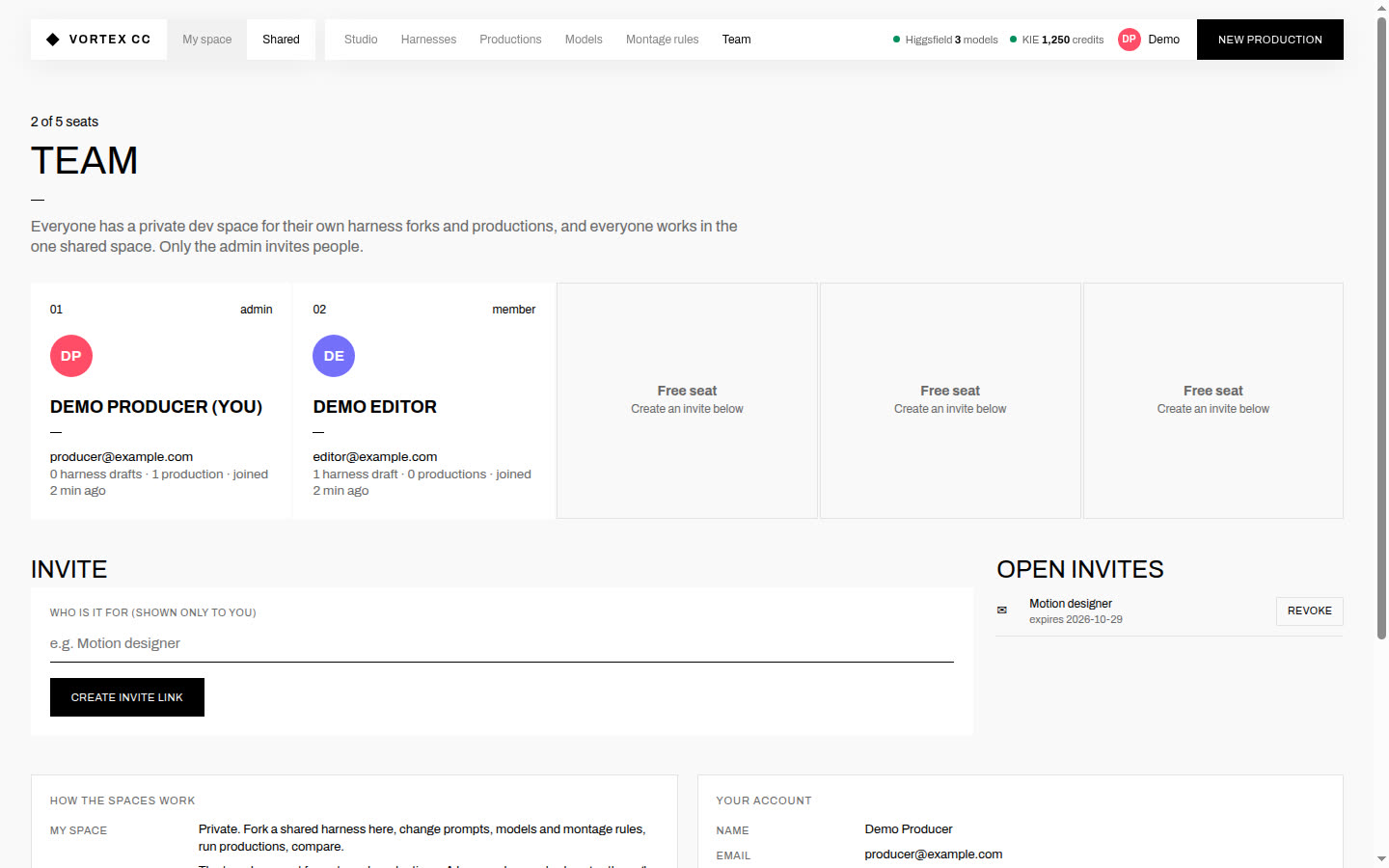
Task: Focus the 'Who is it for' input field
Action: [x=502, y=643]
